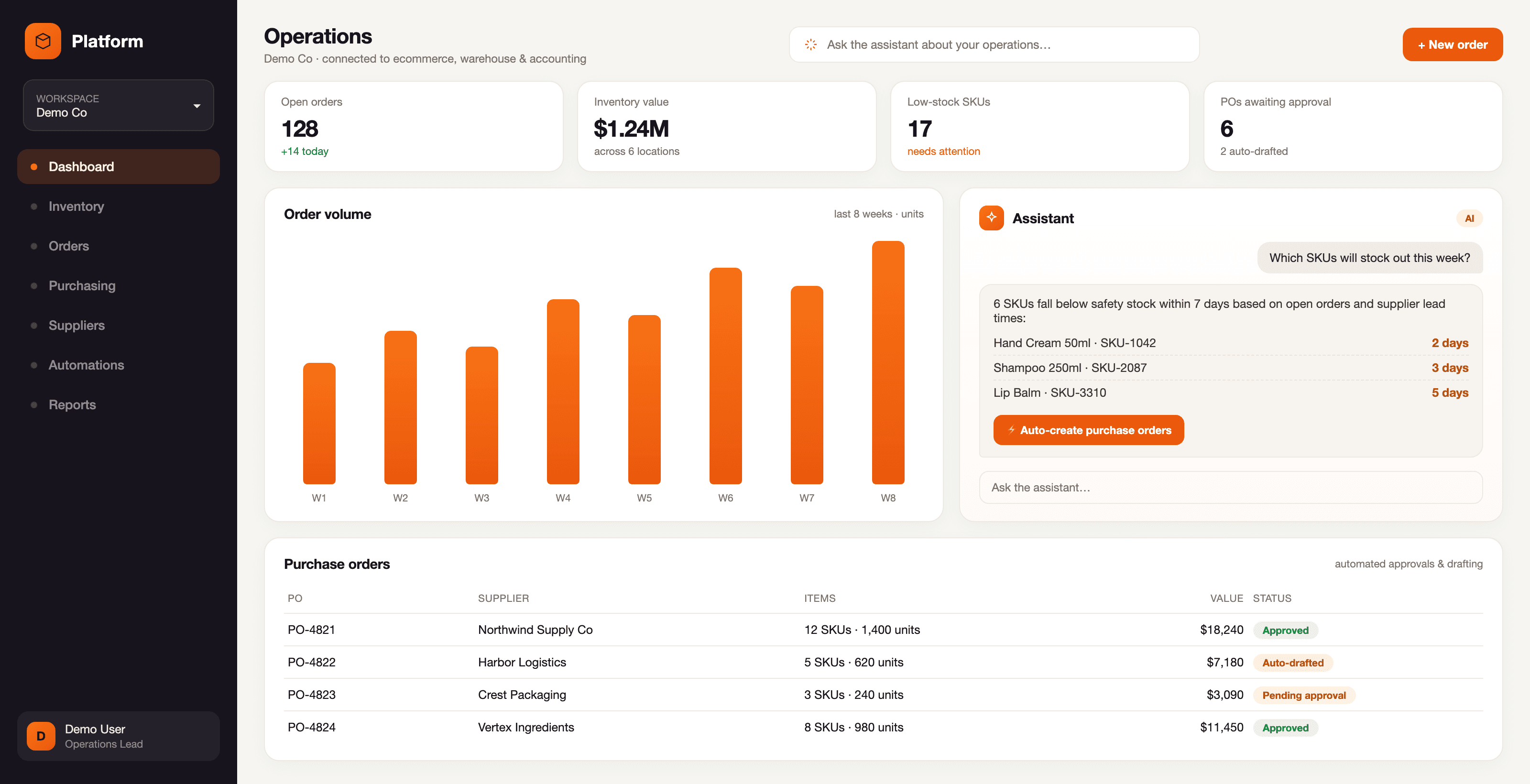Navigate to Purchasing
Screen dimensions: 1530x784
tap(118, 286)
